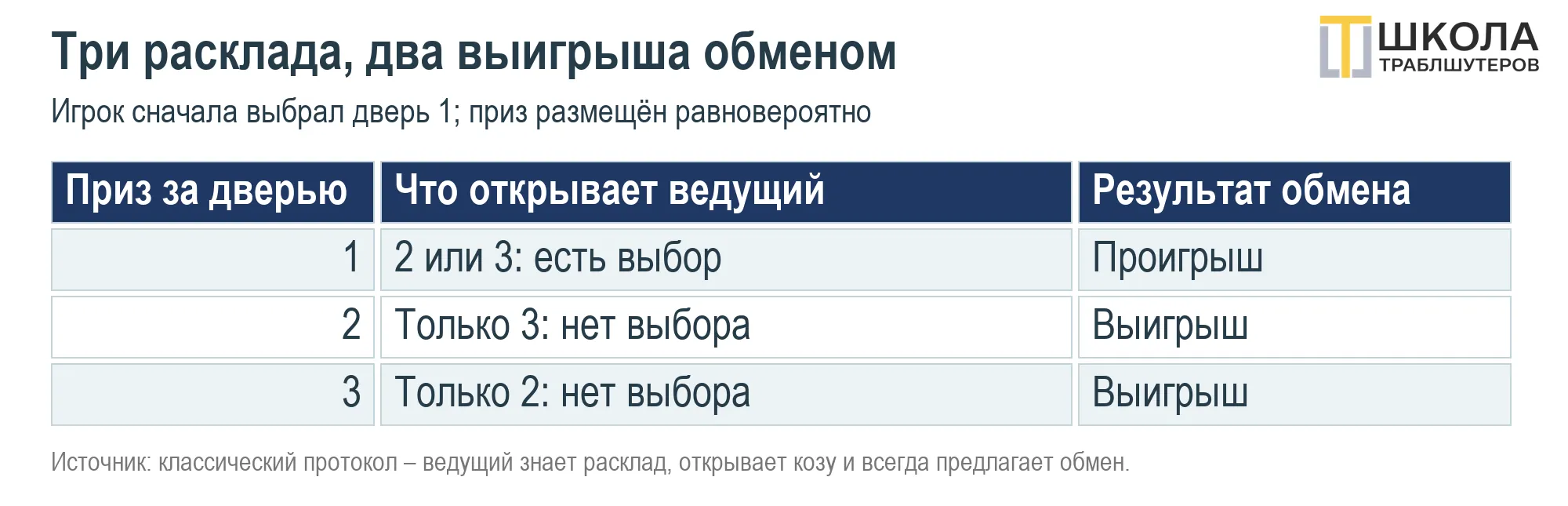Click the Школа траблшутеров logo icon
This screenshot has height=506, width=1568.
click(1345, 46)
